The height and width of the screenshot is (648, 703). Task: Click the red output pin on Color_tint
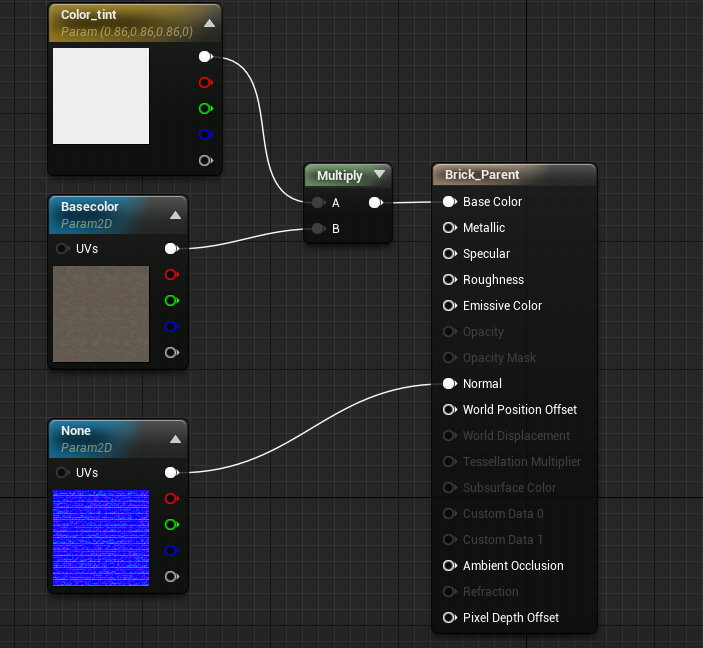click(205, 83)
